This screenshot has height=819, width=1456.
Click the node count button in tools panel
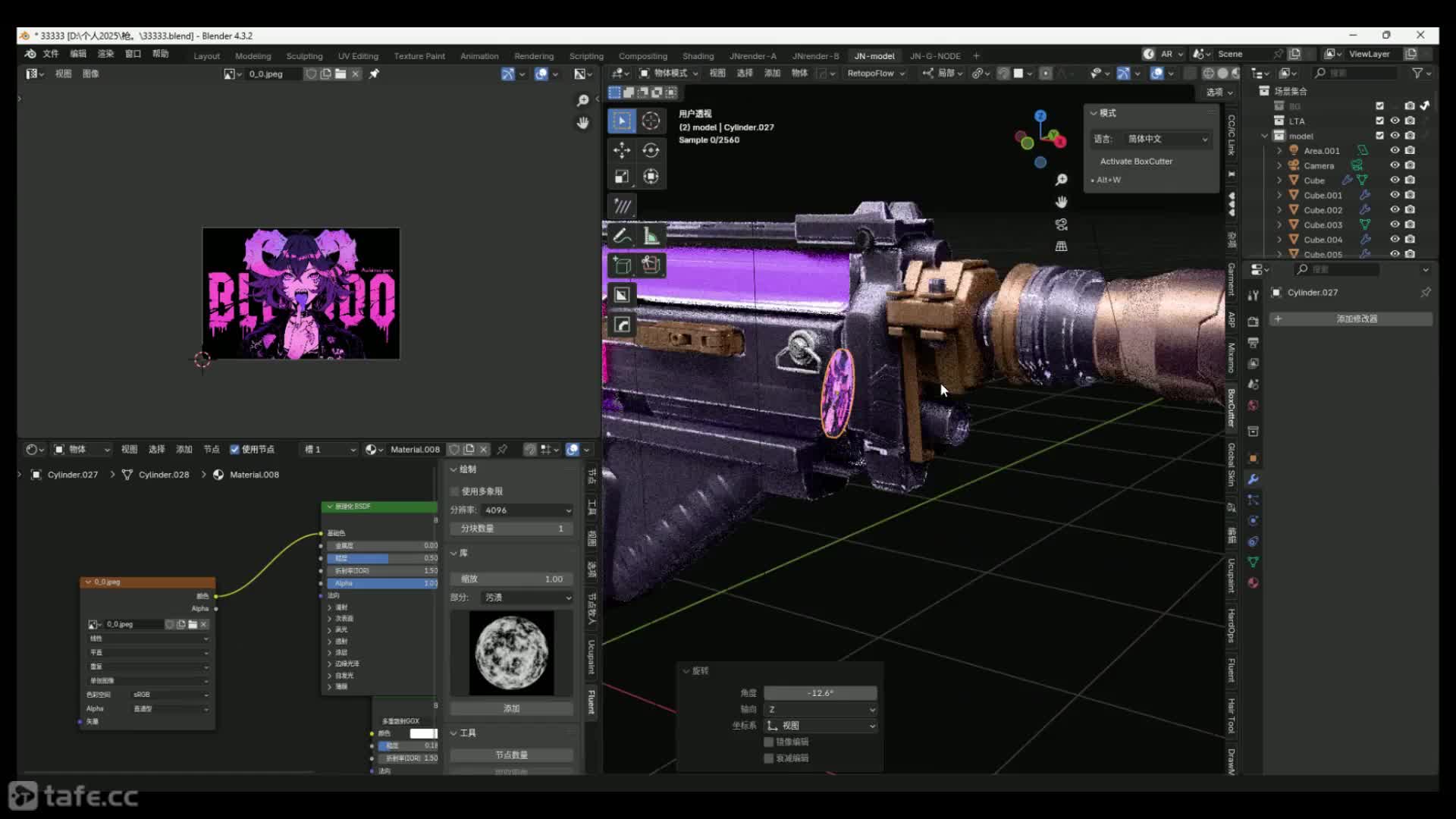pos(512,755)
